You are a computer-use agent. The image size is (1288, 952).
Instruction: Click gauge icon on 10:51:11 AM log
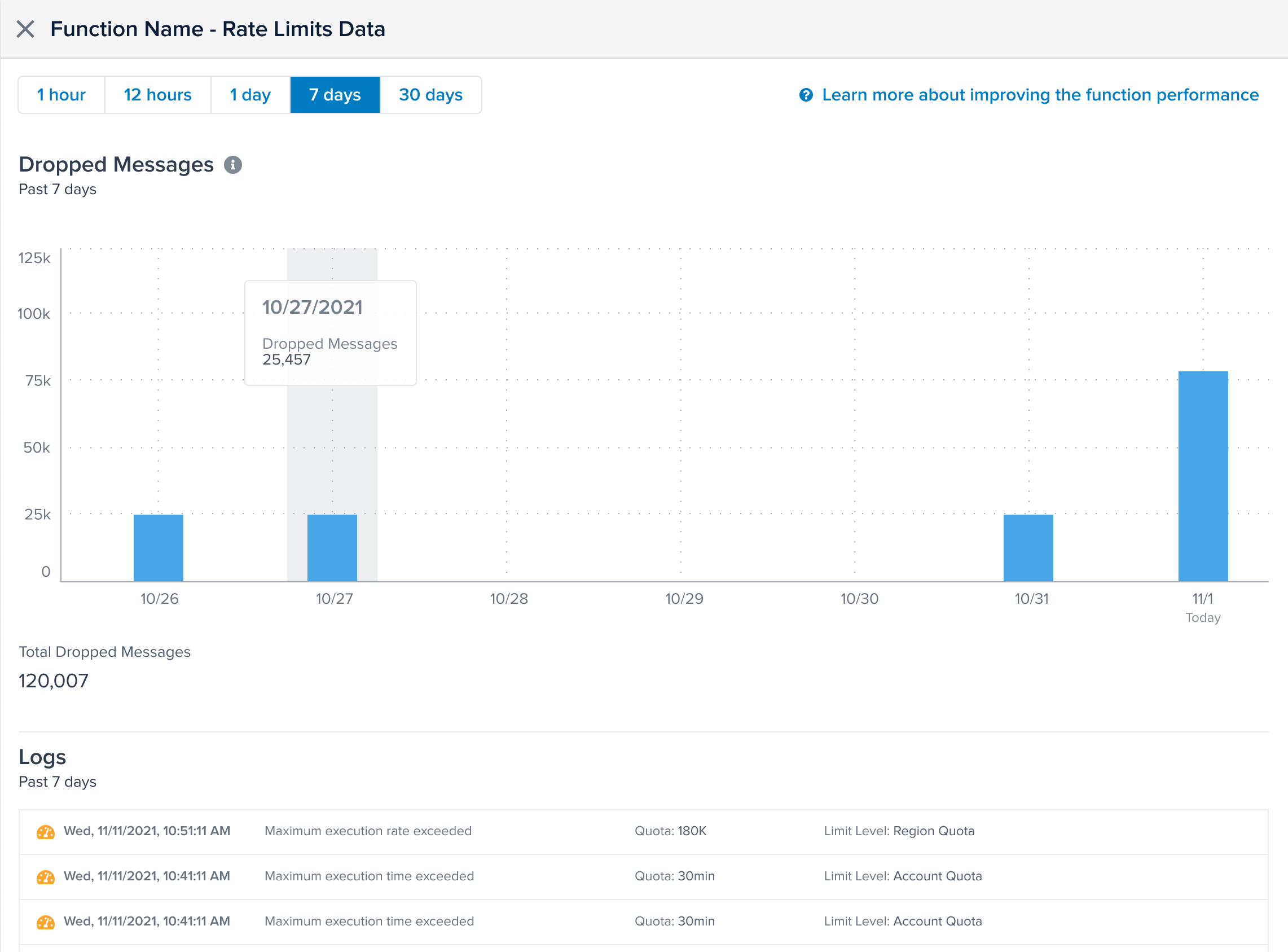[46, 832]
